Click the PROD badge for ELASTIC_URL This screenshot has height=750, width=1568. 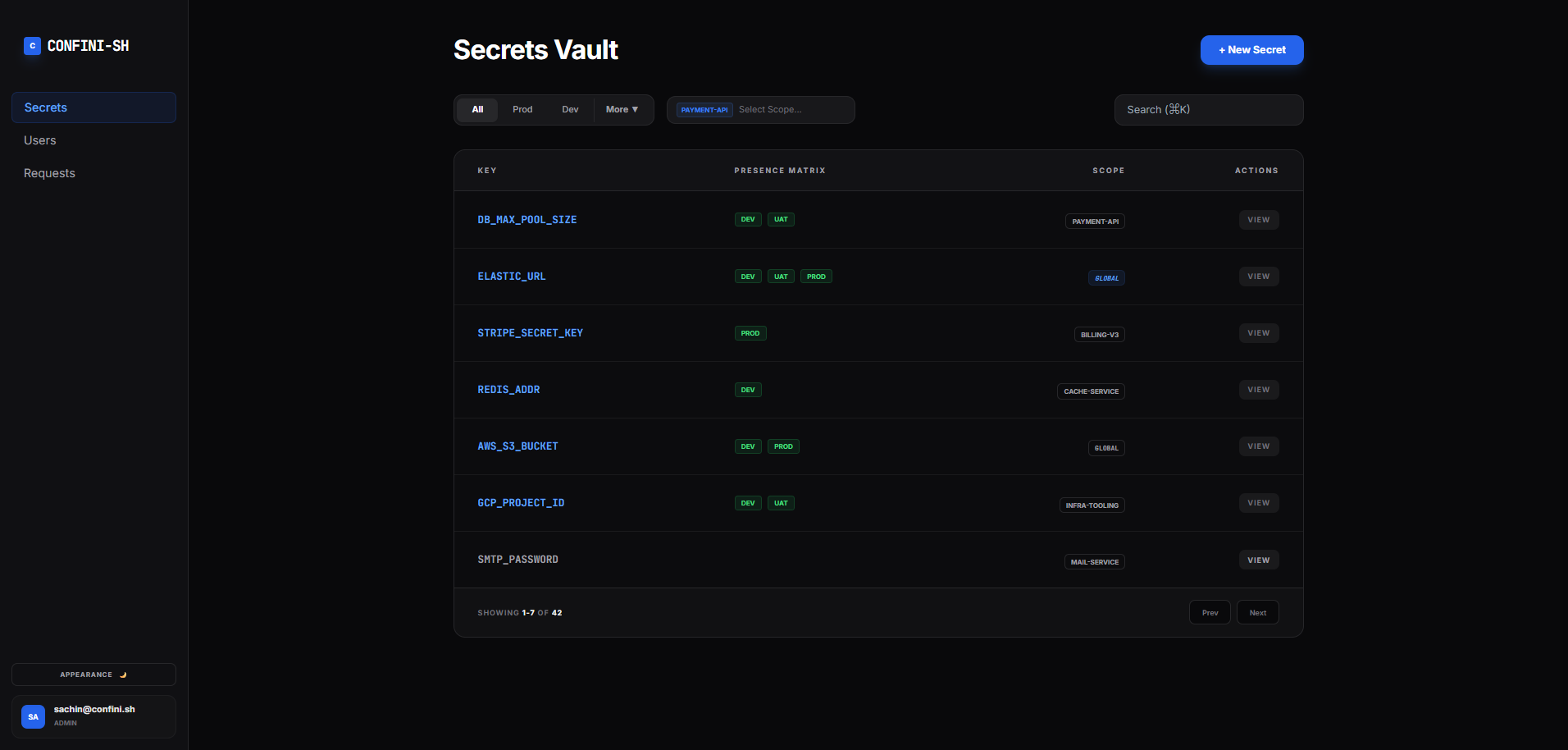[x=816, y=277]
